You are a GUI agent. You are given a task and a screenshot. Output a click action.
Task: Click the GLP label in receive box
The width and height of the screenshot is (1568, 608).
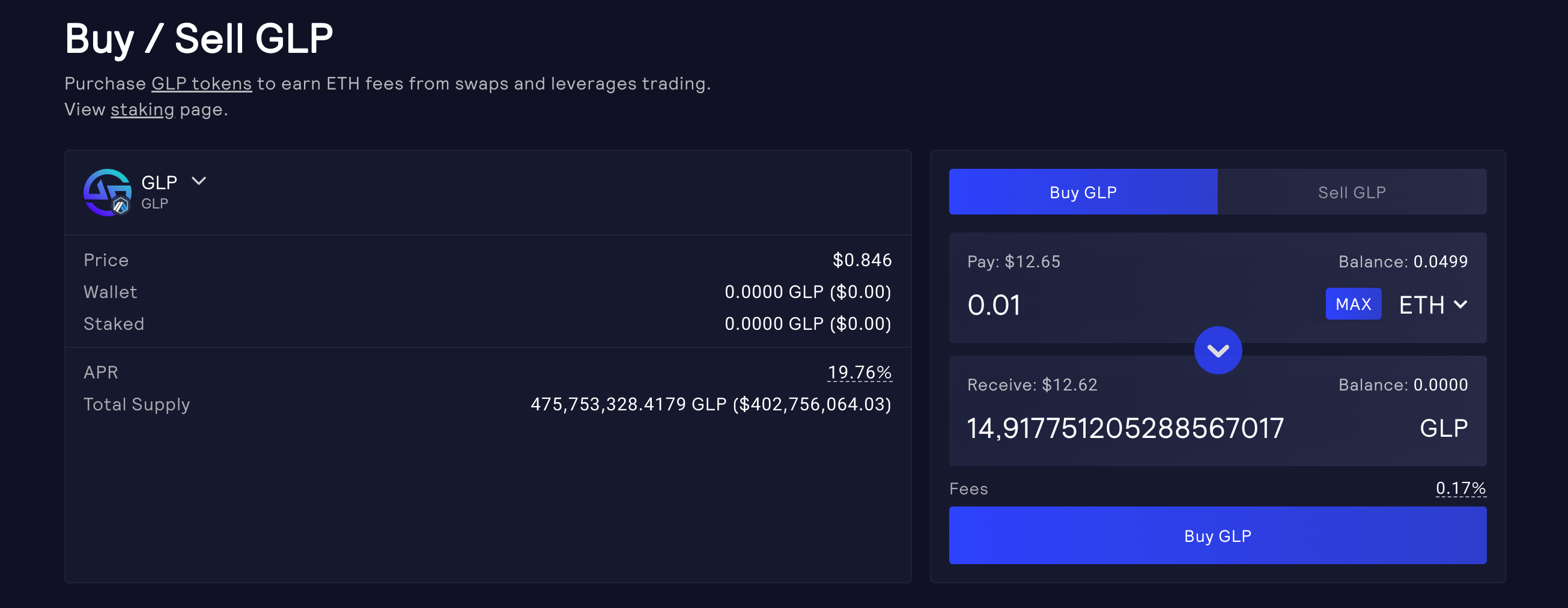[1444, 428]
